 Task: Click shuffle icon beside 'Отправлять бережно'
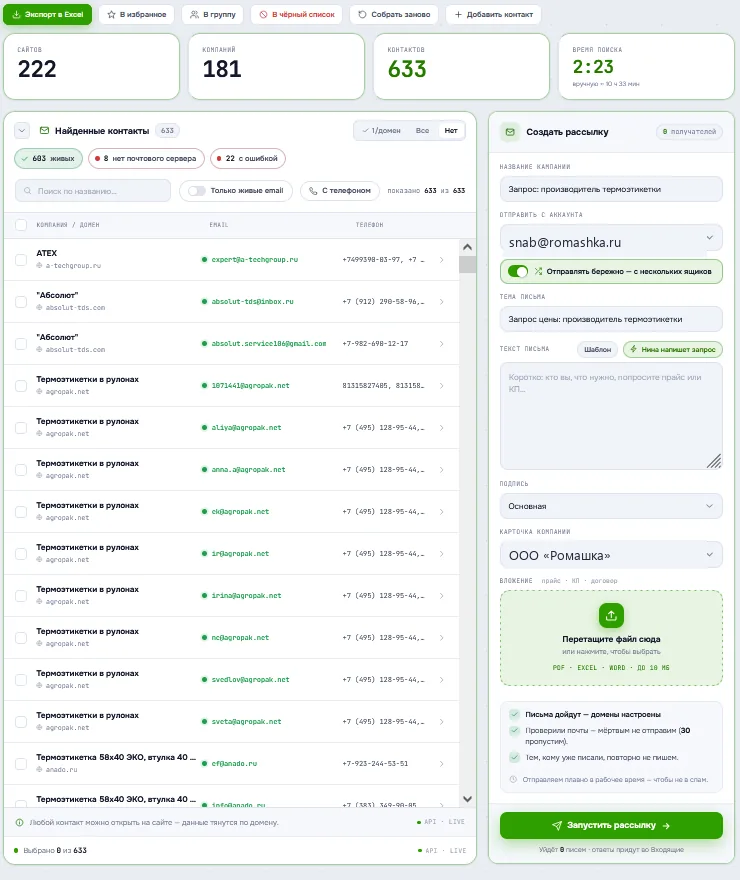coord(538,272)
